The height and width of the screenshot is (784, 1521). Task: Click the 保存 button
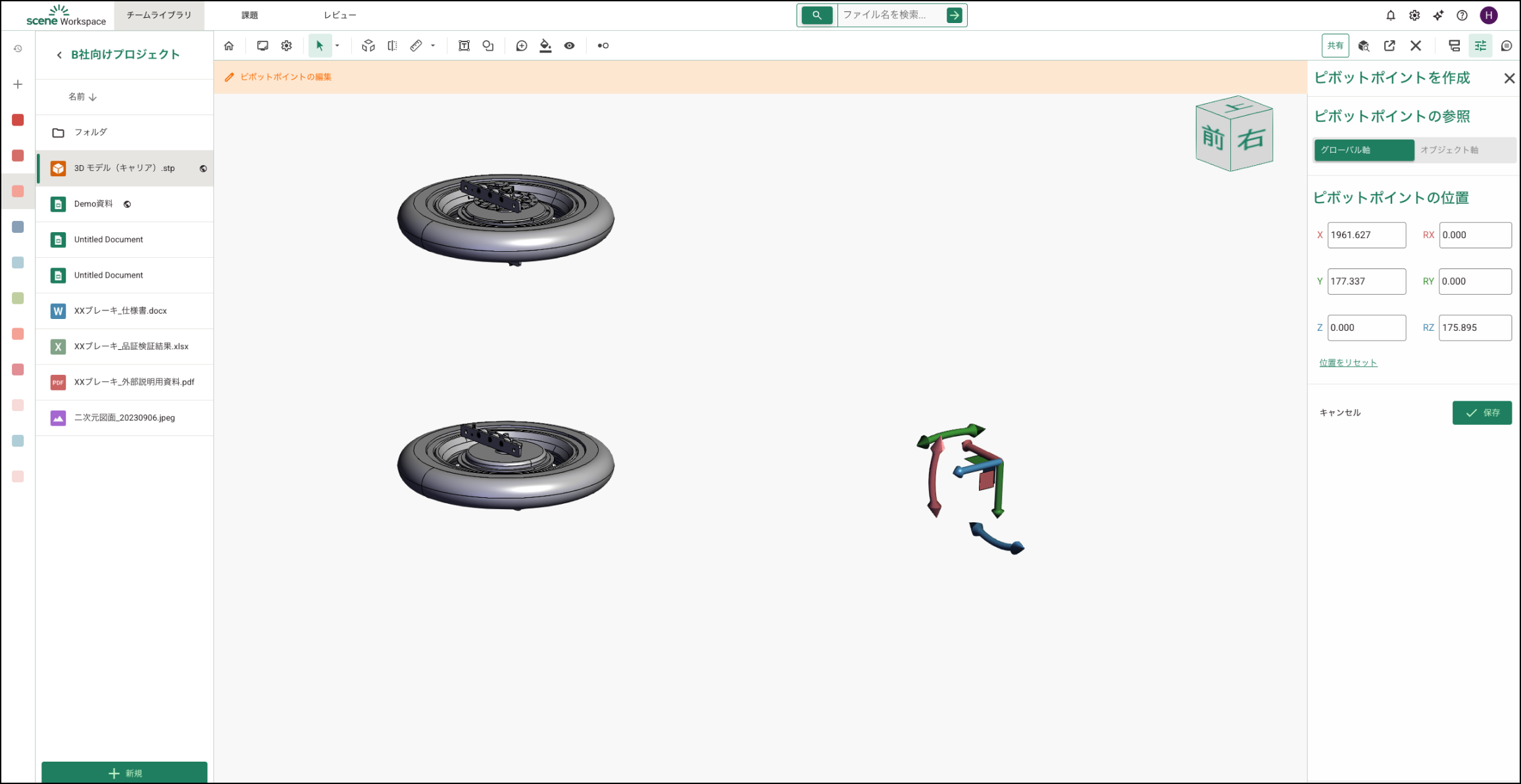pyautogui.click(x=1482, y=412)
